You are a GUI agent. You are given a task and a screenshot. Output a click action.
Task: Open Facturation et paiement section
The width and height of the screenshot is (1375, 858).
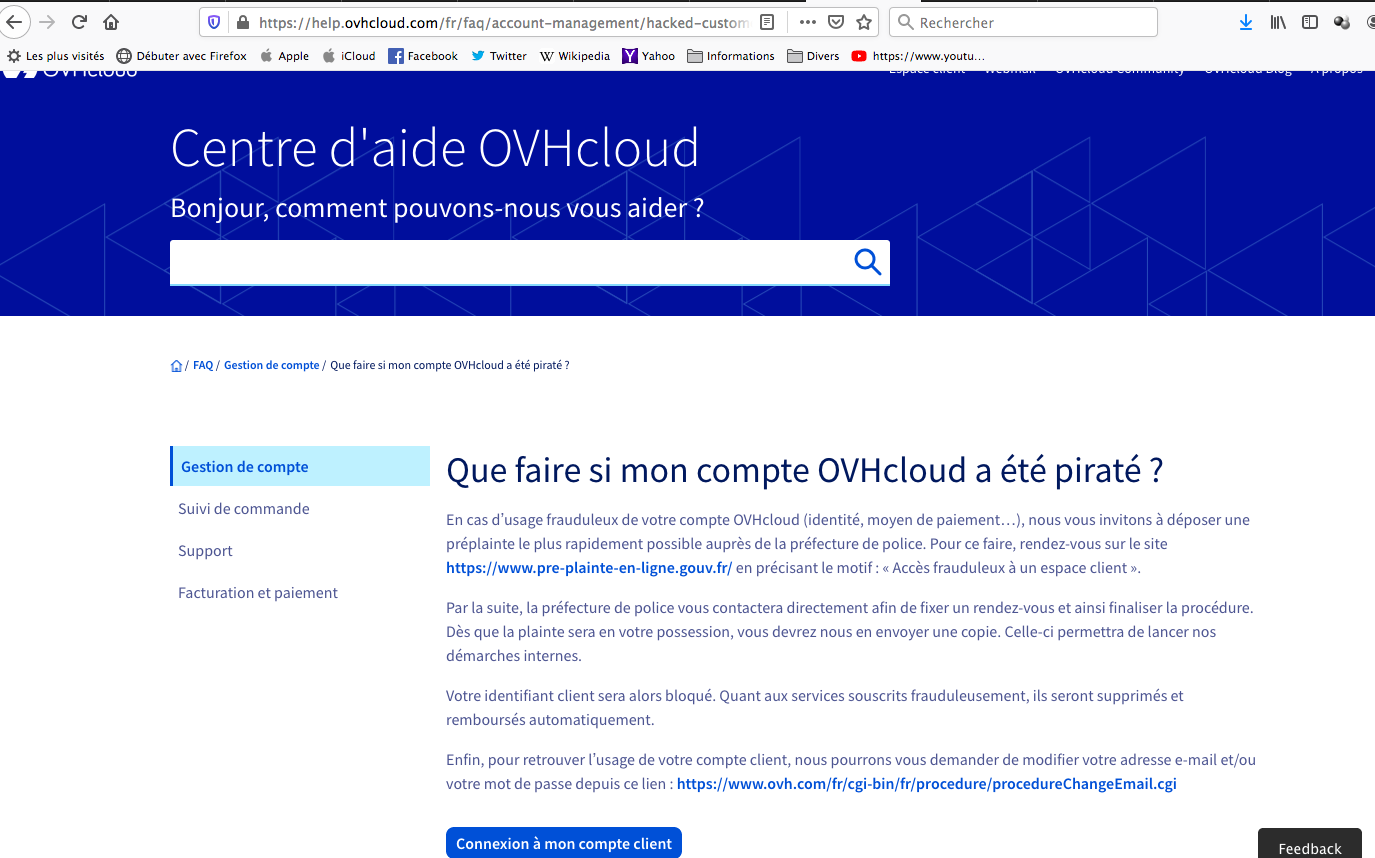258,592
